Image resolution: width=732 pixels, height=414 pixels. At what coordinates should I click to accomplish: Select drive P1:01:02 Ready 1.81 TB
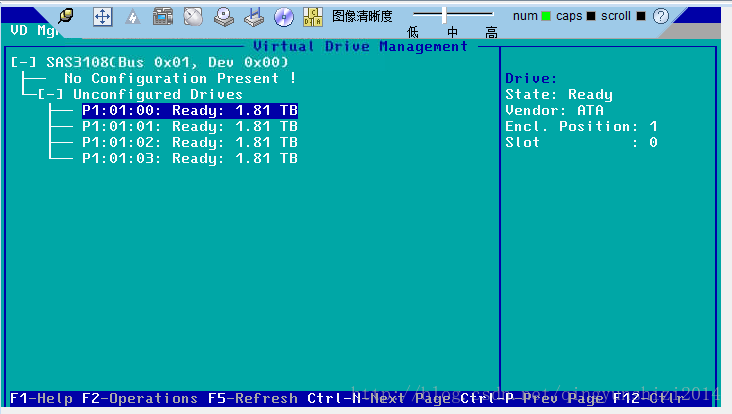(190, 142)
